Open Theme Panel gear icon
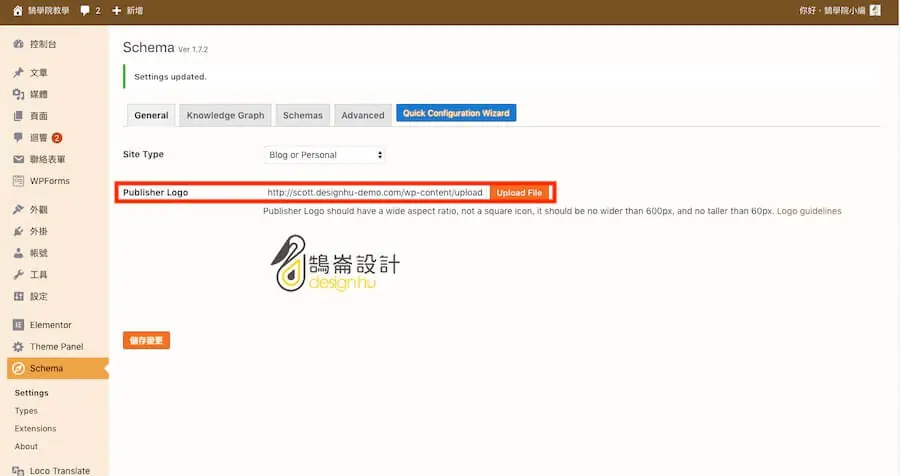Viewport: 900px width, 476px height. click(x=18, y=347)
